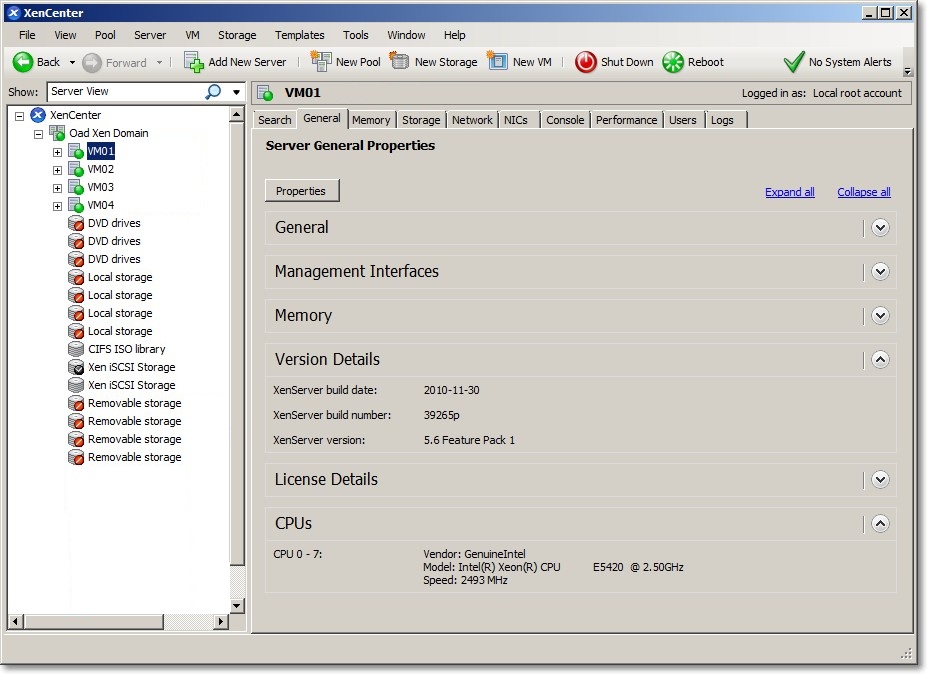Open the Forward history dropdown arrow

point(159,63)
